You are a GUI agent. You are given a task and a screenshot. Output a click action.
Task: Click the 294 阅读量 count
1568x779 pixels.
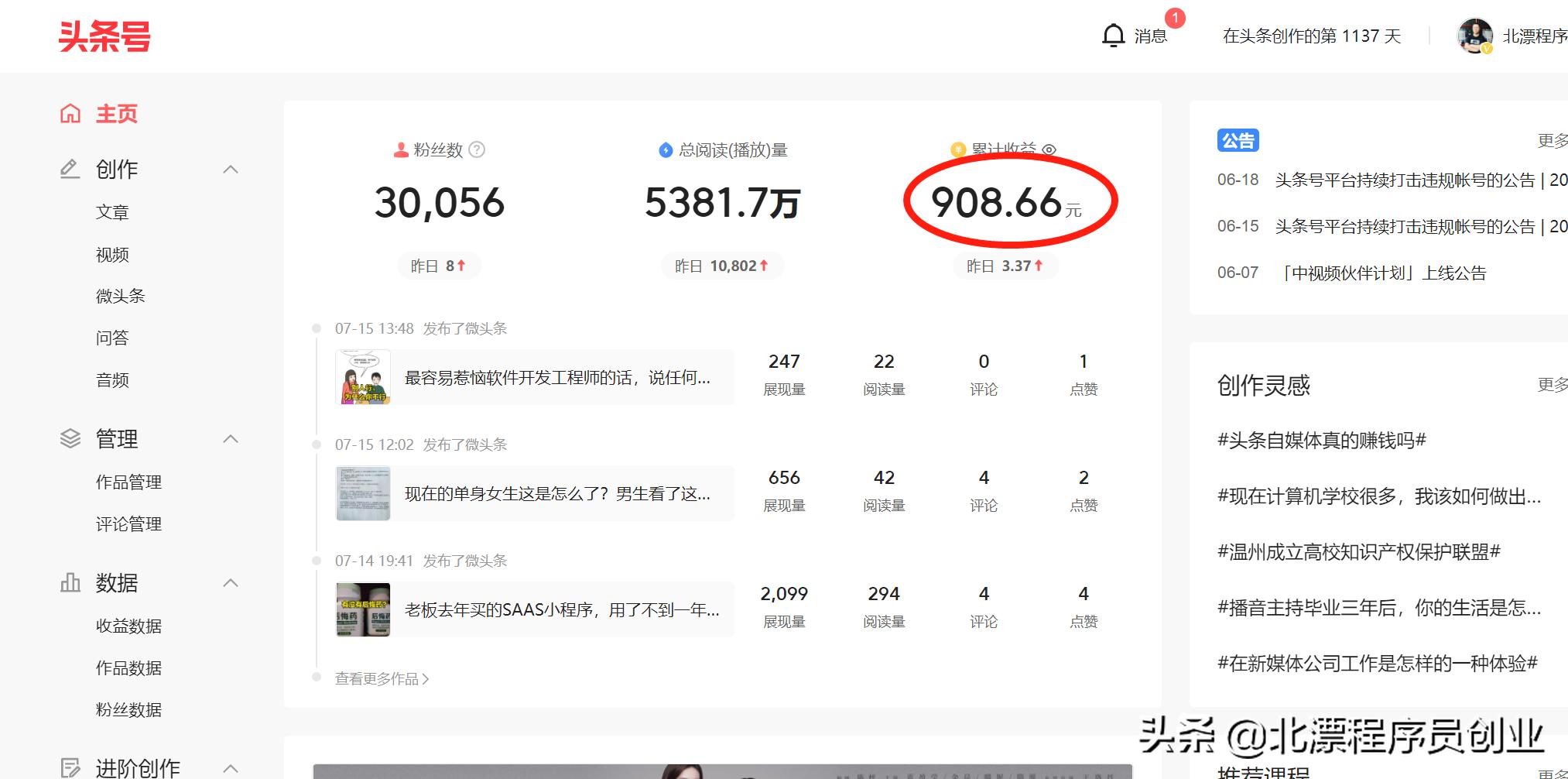click(884, 594)
